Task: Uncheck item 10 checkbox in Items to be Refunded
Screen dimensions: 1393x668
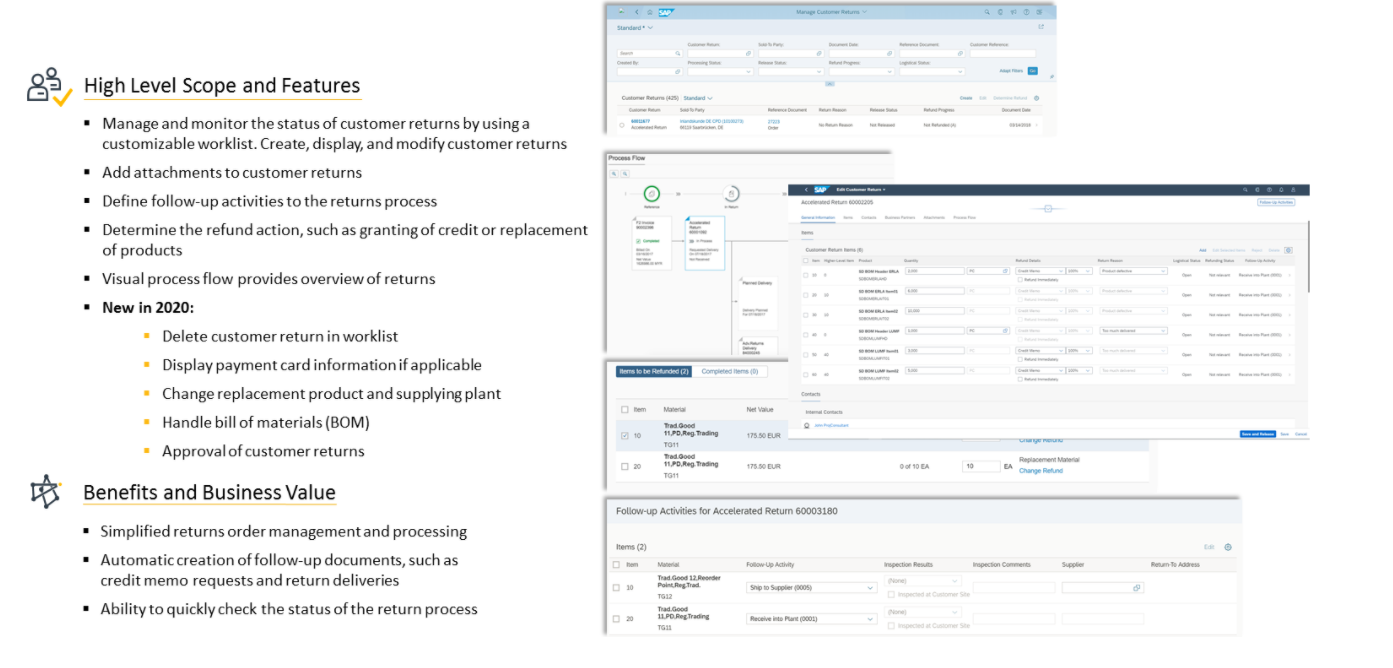Action: (x=625, y=435)
